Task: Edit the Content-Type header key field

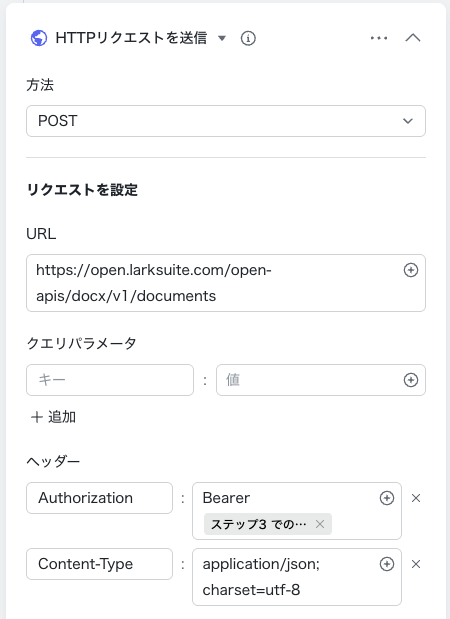Action: 99,564
